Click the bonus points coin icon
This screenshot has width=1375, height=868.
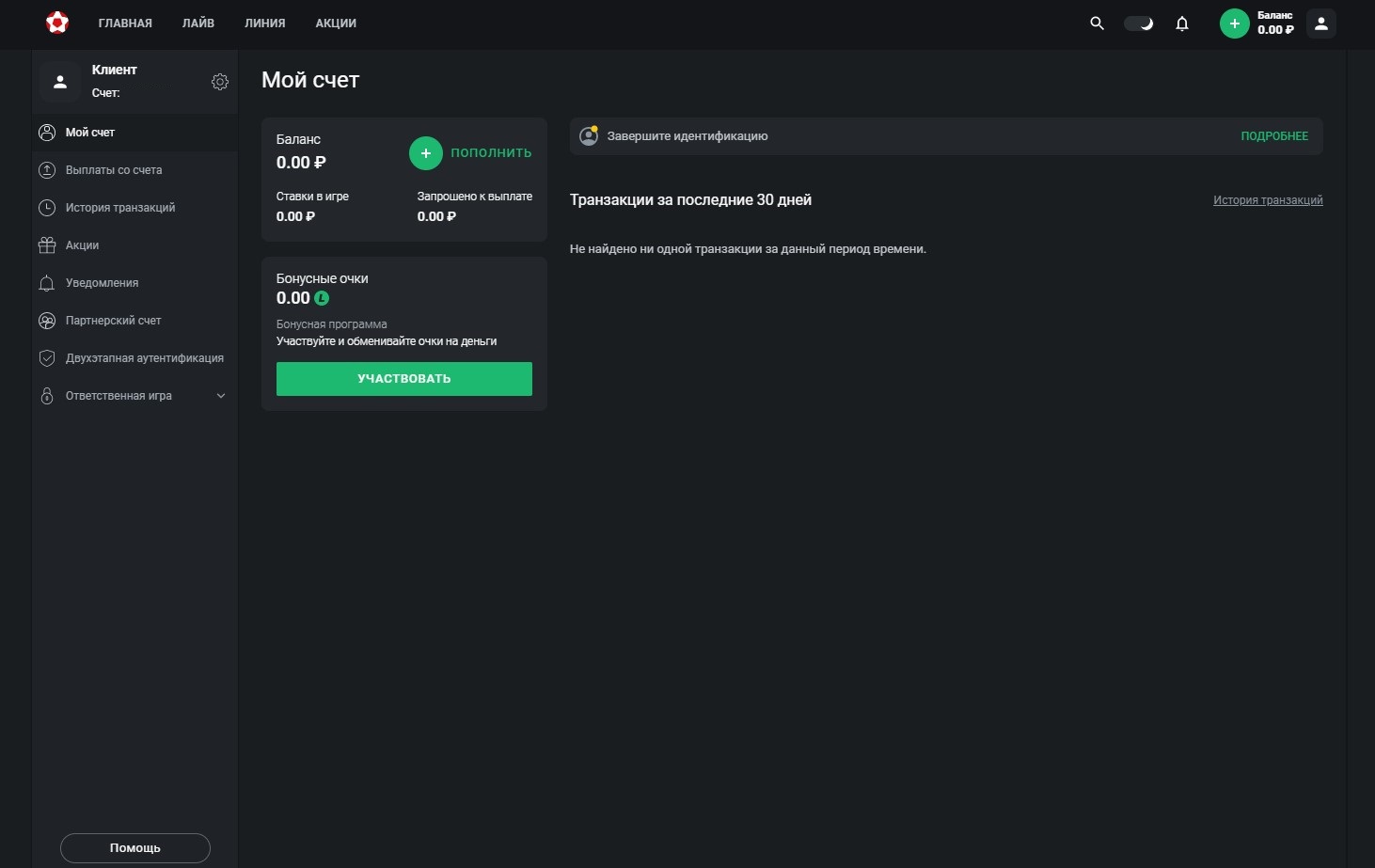[322, 298]
